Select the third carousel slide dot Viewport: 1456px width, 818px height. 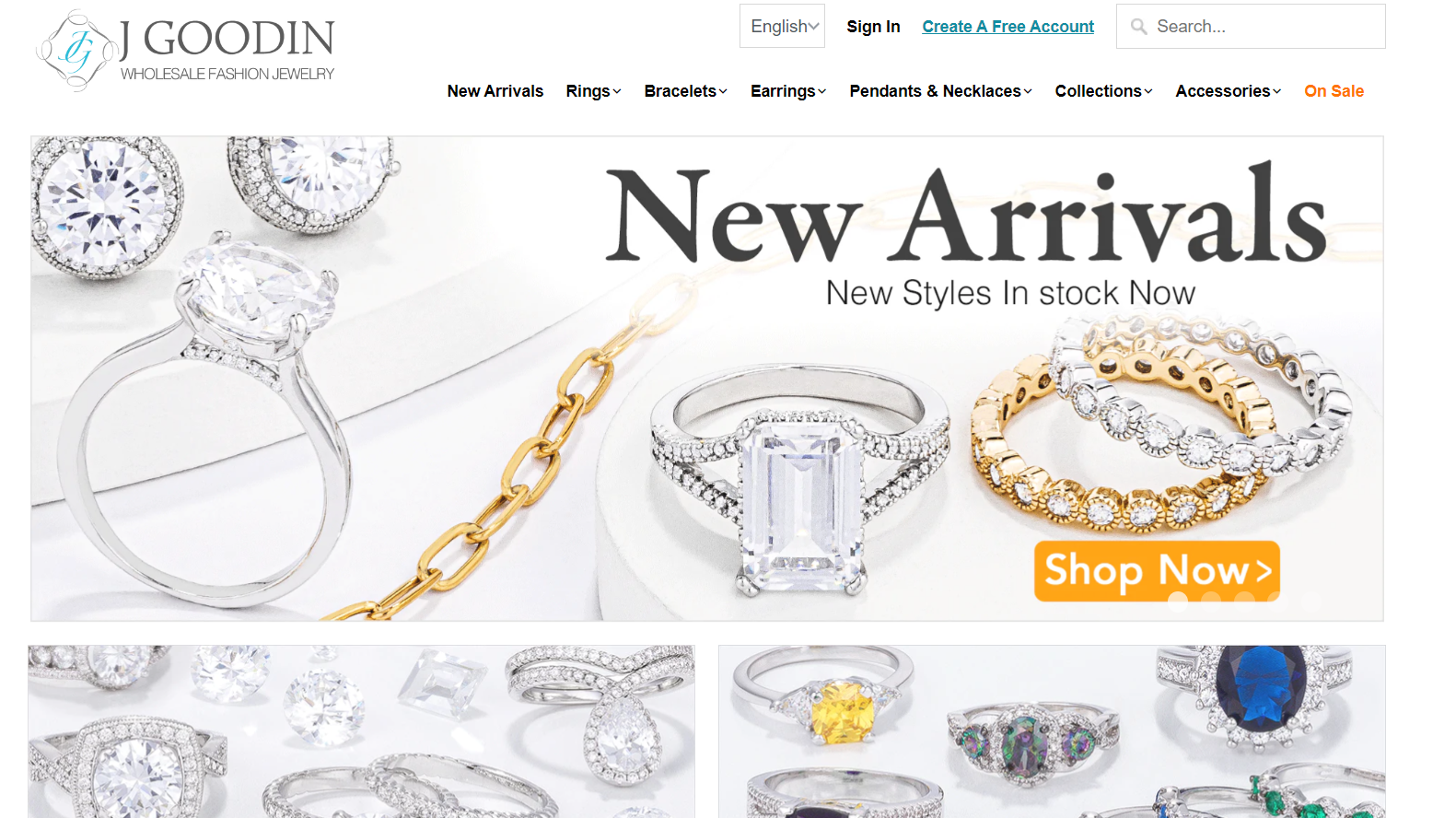(x=1244, y=602)
